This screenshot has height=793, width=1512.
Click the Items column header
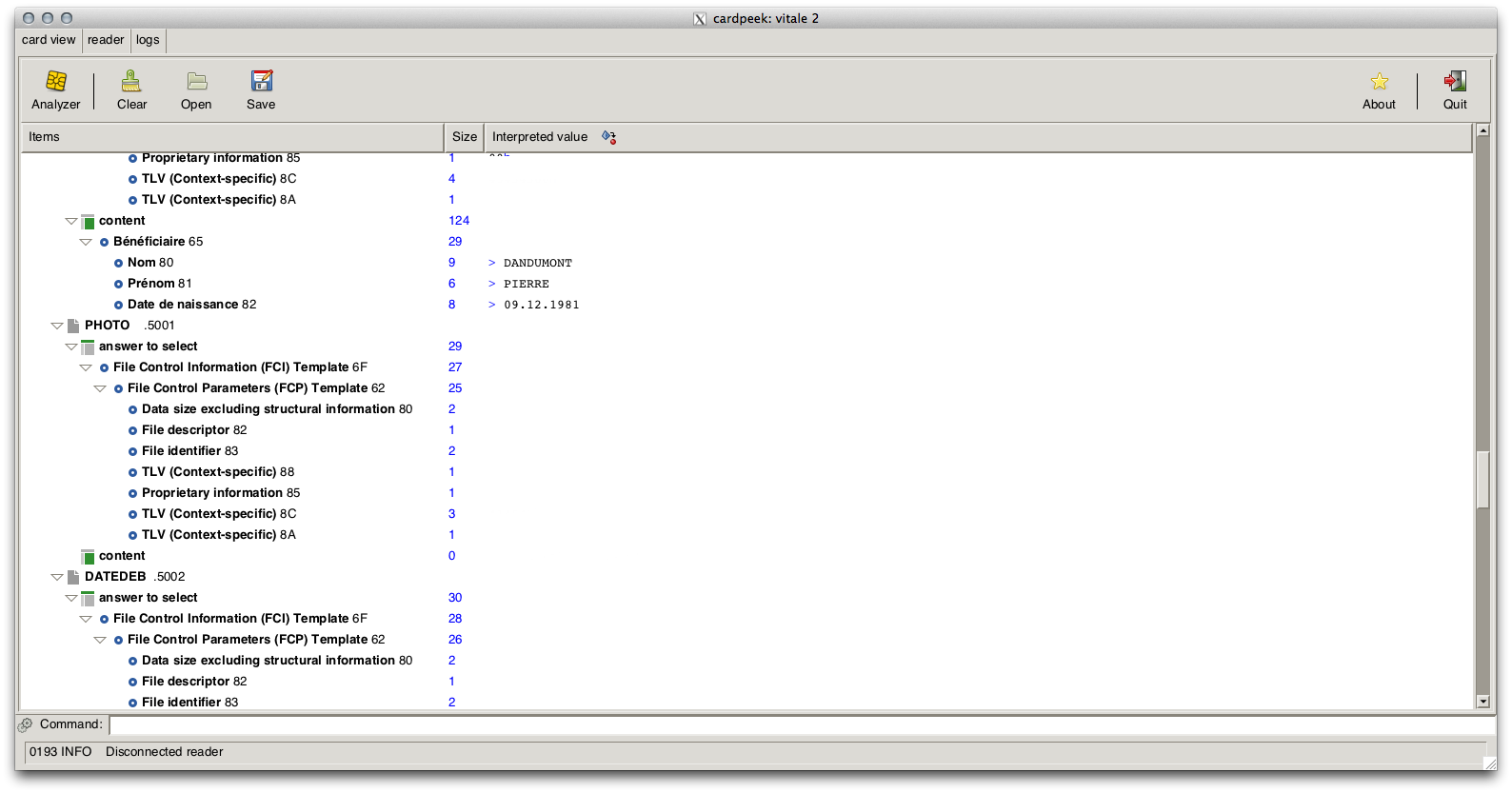point(231,137)
